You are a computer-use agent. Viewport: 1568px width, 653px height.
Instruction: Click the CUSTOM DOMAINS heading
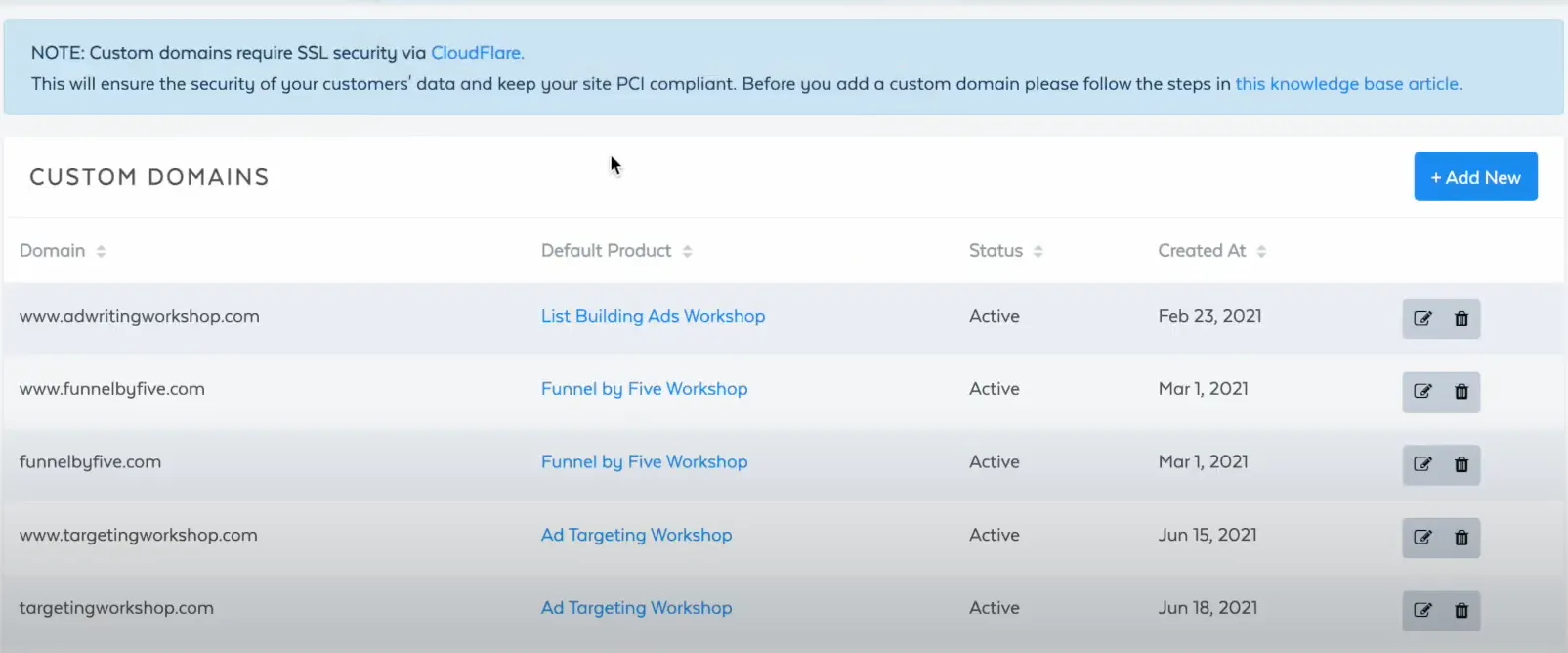pyautogui.click(x=149, y=177)
